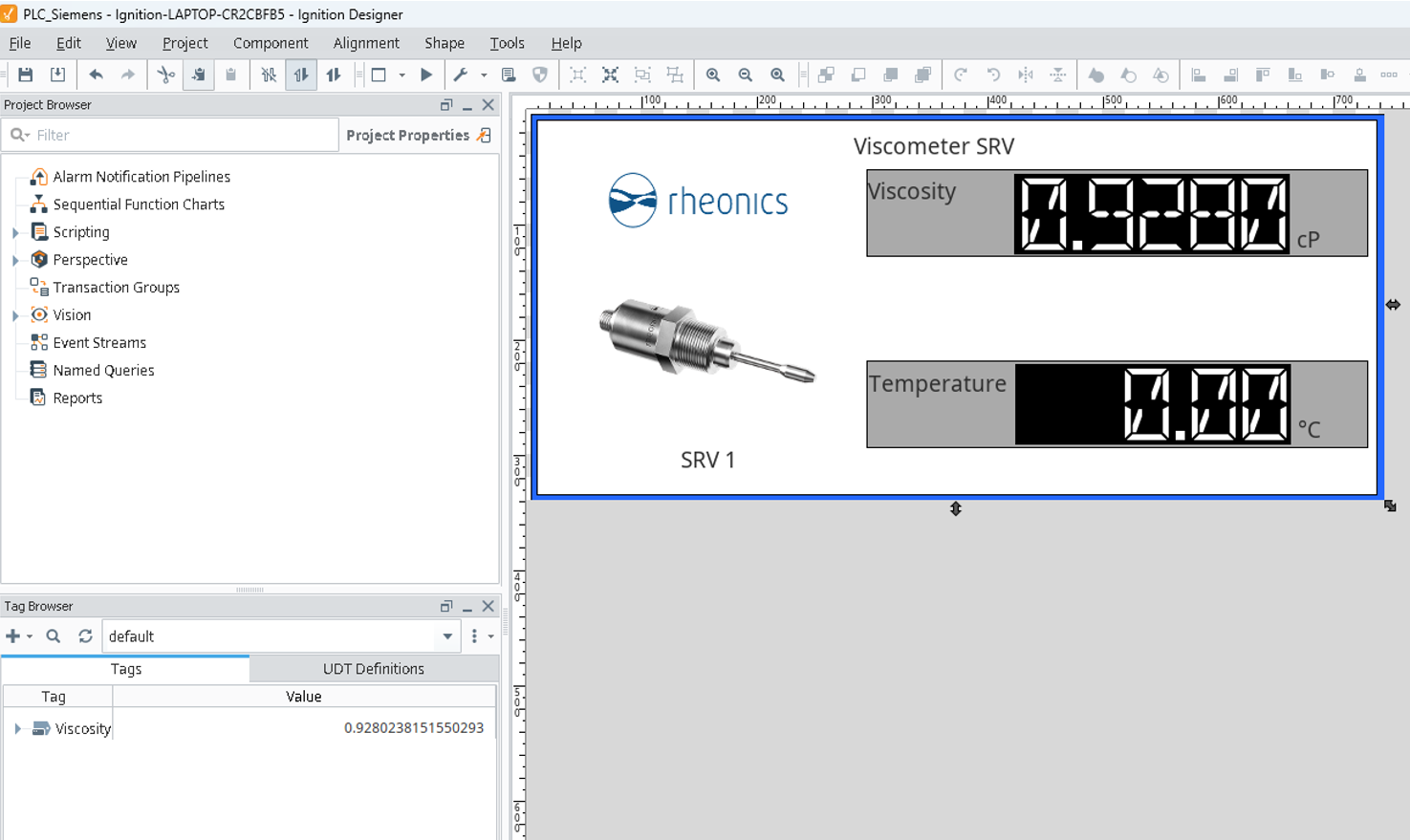Open the File menu

click(20, 43)
